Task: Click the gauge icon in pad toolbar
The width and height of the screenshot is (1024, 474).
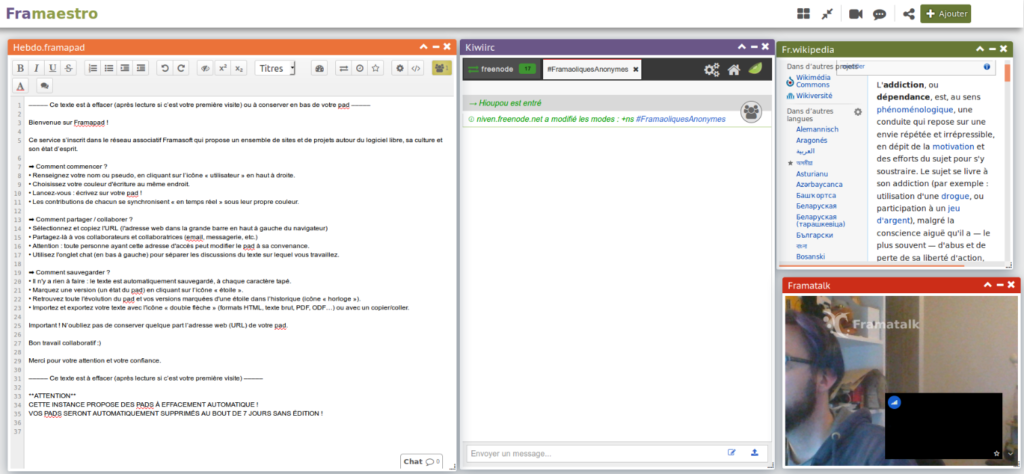Action: point(319,68)
